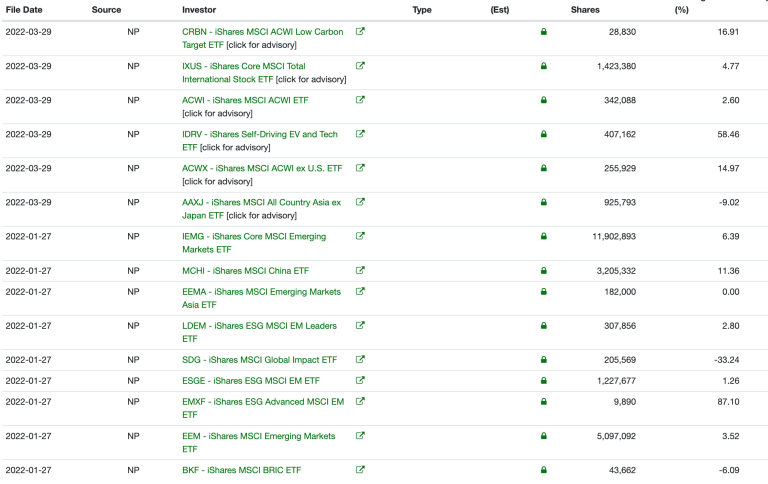Click the lock icon in ACWI row
Screen dimensions: 768x484
[544, 100]
